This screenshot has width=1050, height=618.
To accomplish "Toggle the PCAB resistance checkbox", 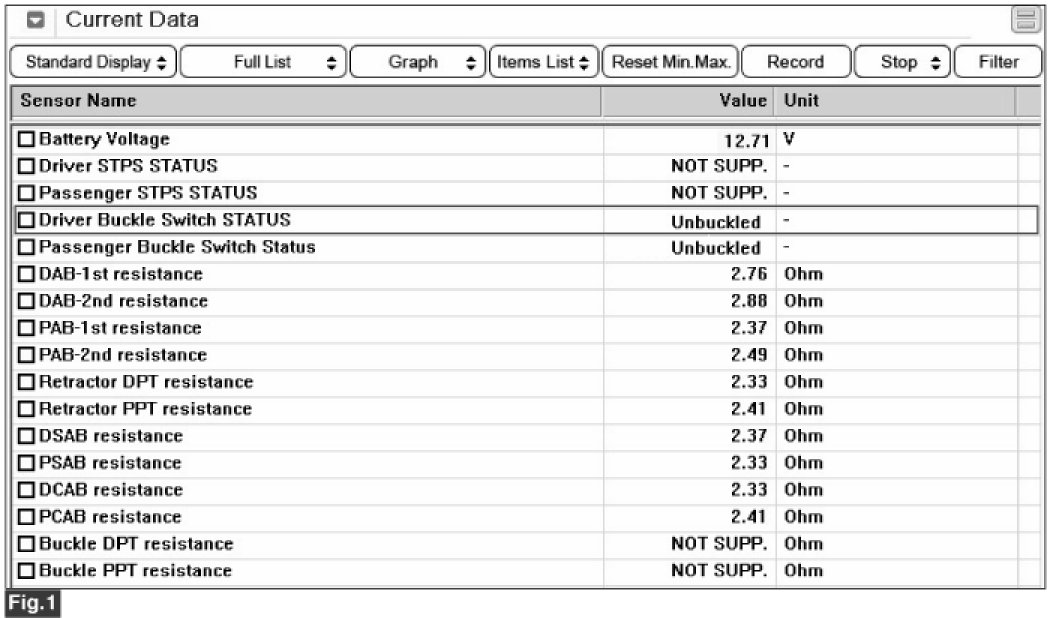I will point(27,517).
